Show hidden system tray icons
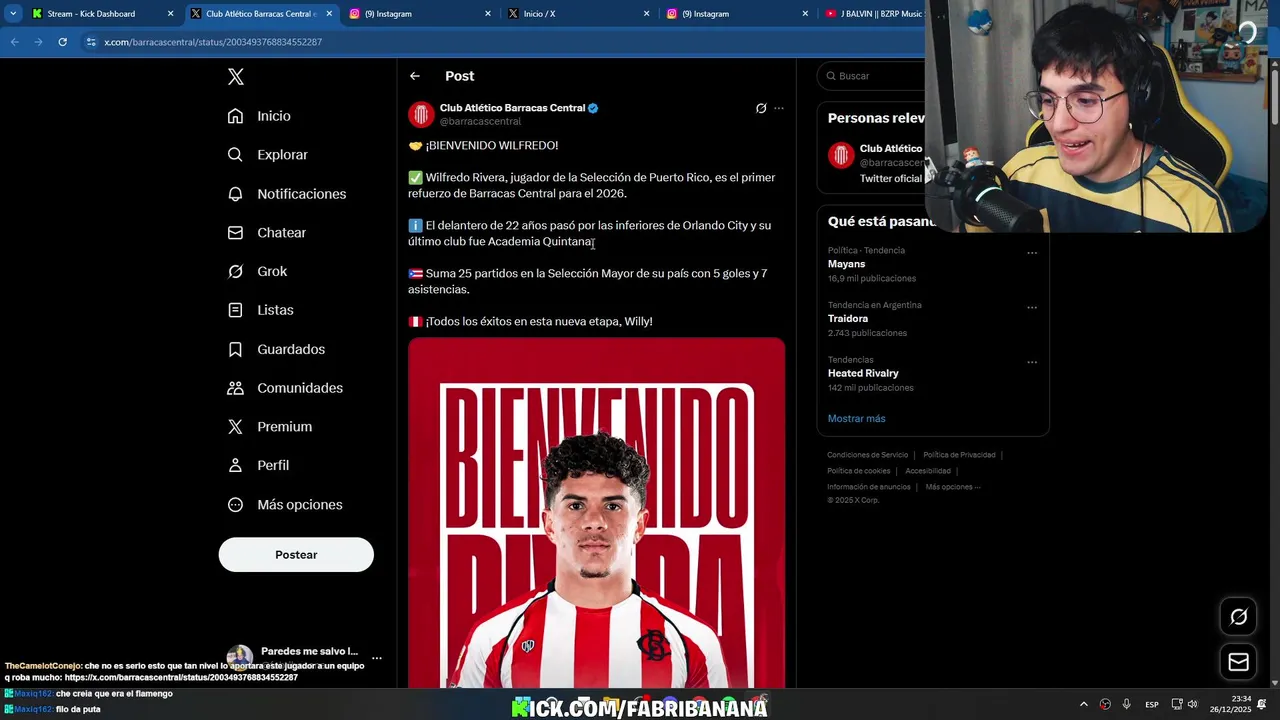Viewport: 1280px width, 720px height. point(1083,704)
